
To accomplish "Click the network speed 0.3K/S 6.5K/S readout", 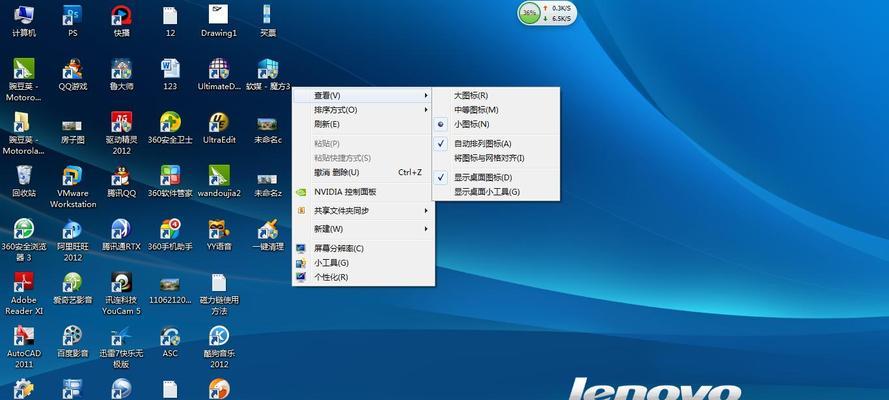I will [557, 14].
